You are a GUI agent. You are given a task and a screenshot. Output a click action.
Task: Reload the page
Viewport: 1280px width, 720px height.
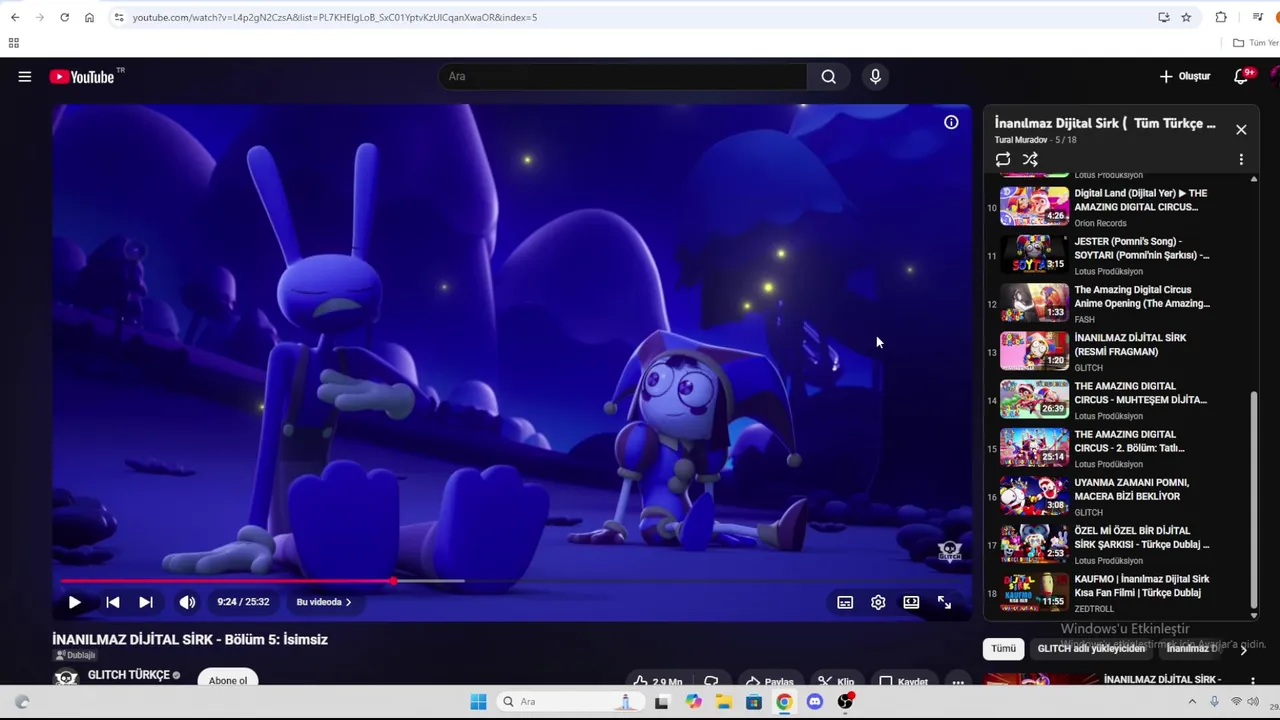(x=64, y=17)
